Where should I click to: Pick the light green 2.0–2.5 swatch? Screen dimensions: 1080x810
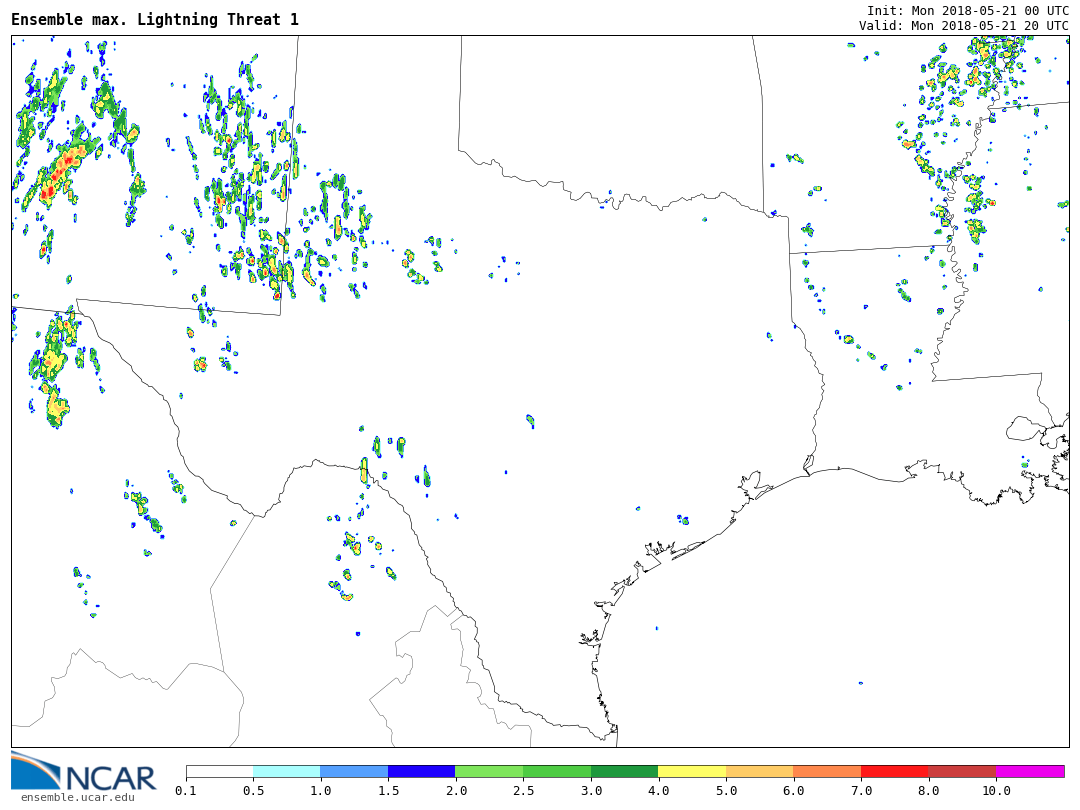pos(489,772)
